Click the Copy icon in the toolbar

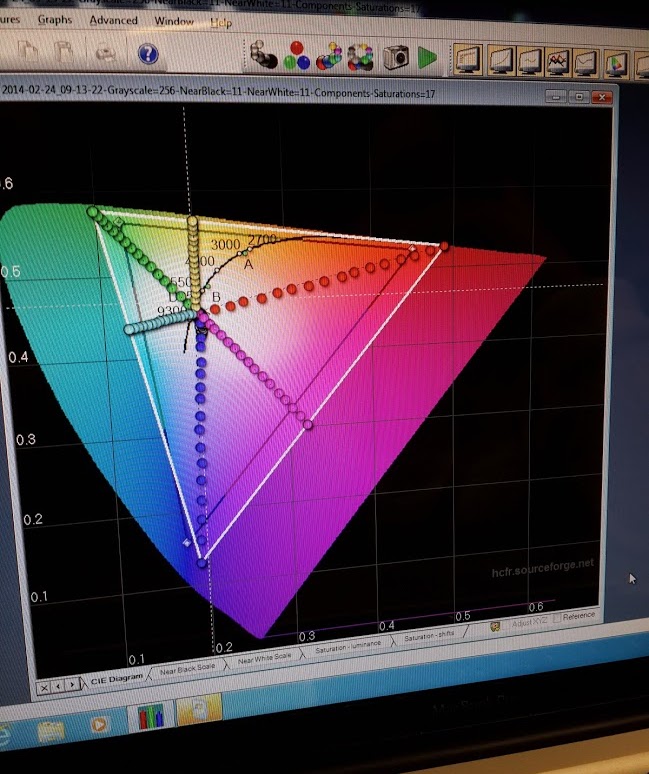pos(63,51)
